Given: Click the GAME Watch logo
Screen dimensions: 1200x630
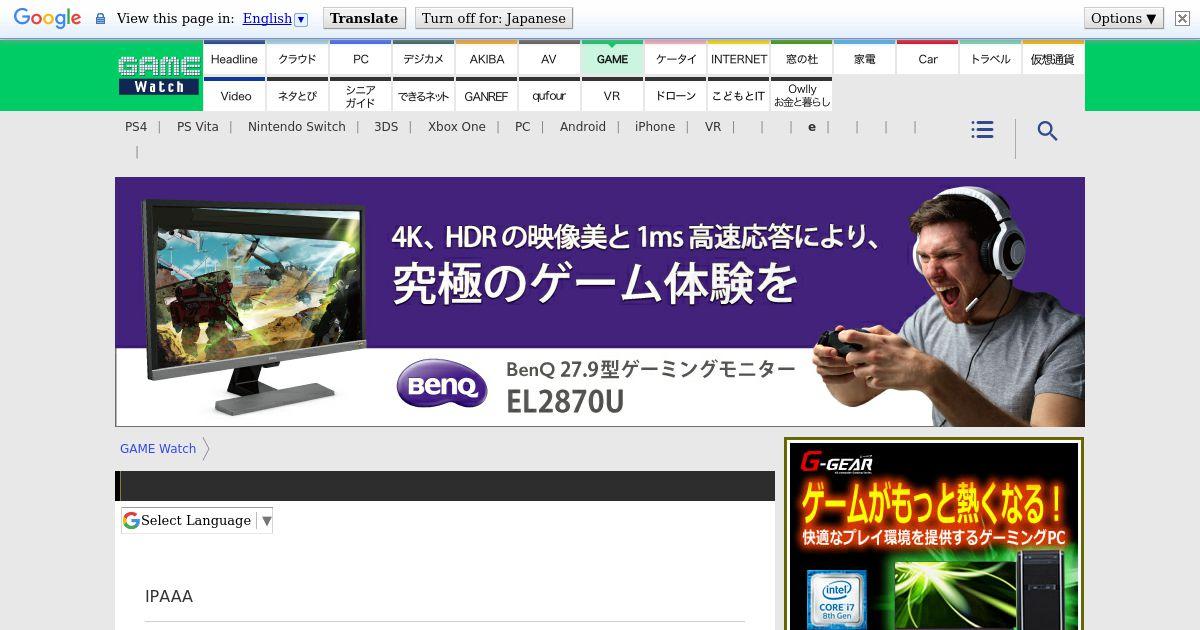Looking at the screenshot, I should 159,75.
